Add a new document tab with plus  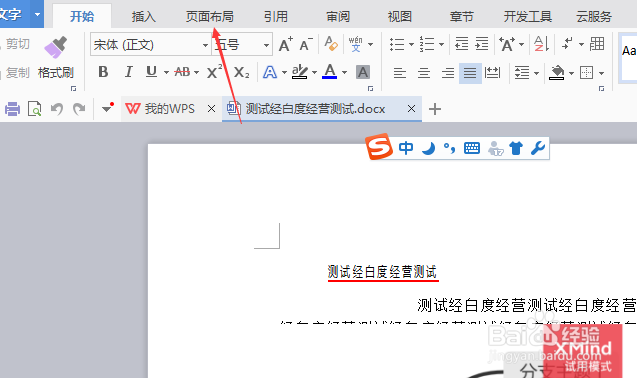[435, 109]
